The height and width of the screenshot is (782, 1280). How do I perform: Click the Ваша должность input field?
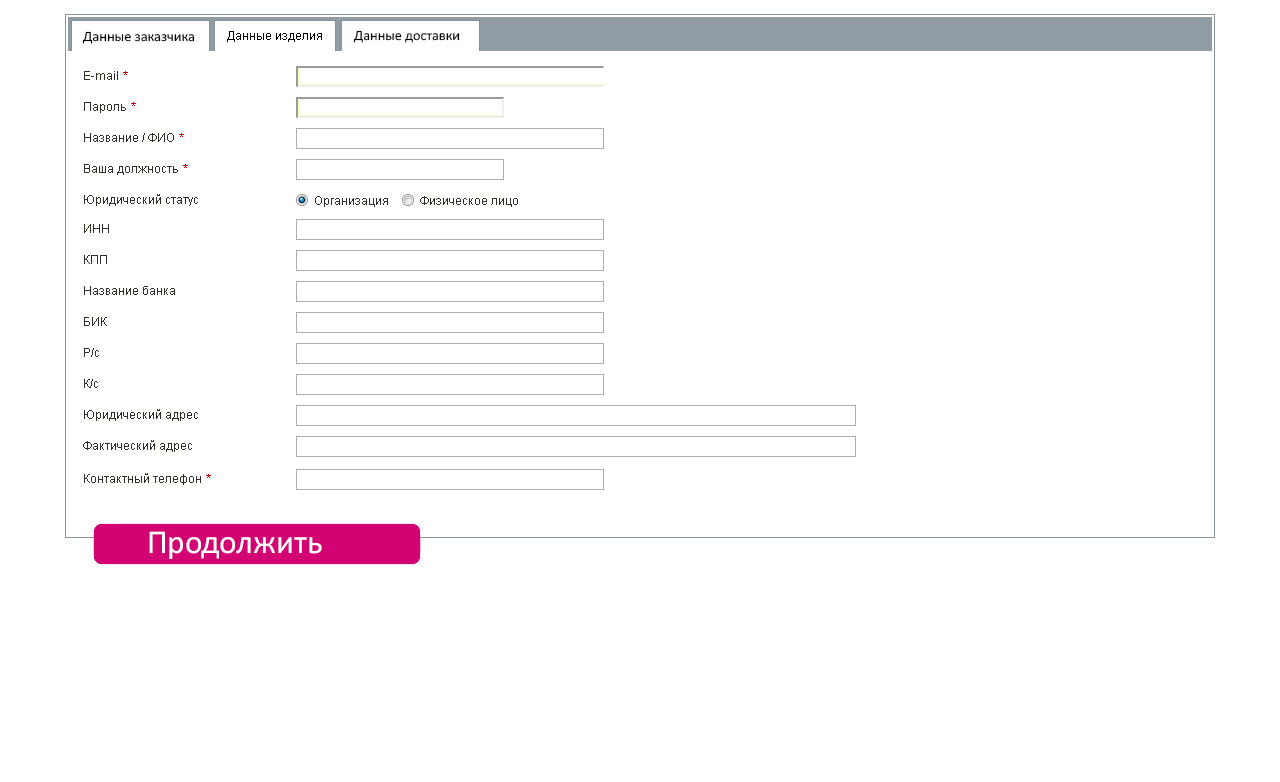400,170
